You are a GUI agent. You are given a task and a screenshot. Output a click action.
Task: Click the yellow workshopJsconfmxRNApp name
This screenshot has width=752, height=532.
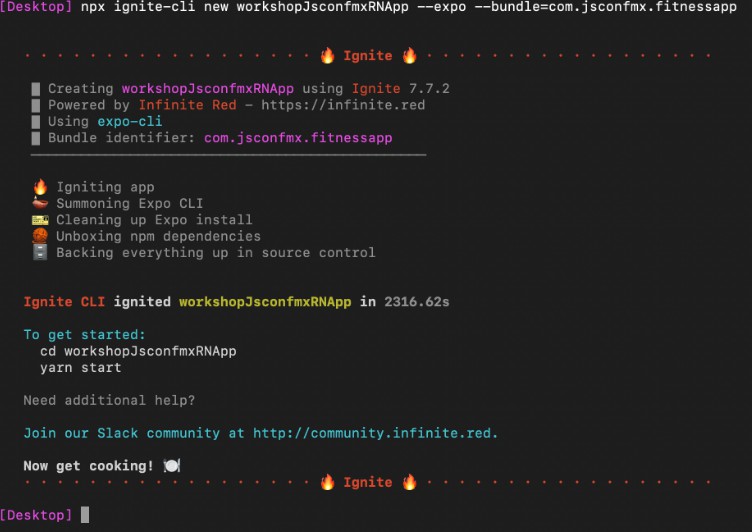pyautogui.click(x=265, y=302)
